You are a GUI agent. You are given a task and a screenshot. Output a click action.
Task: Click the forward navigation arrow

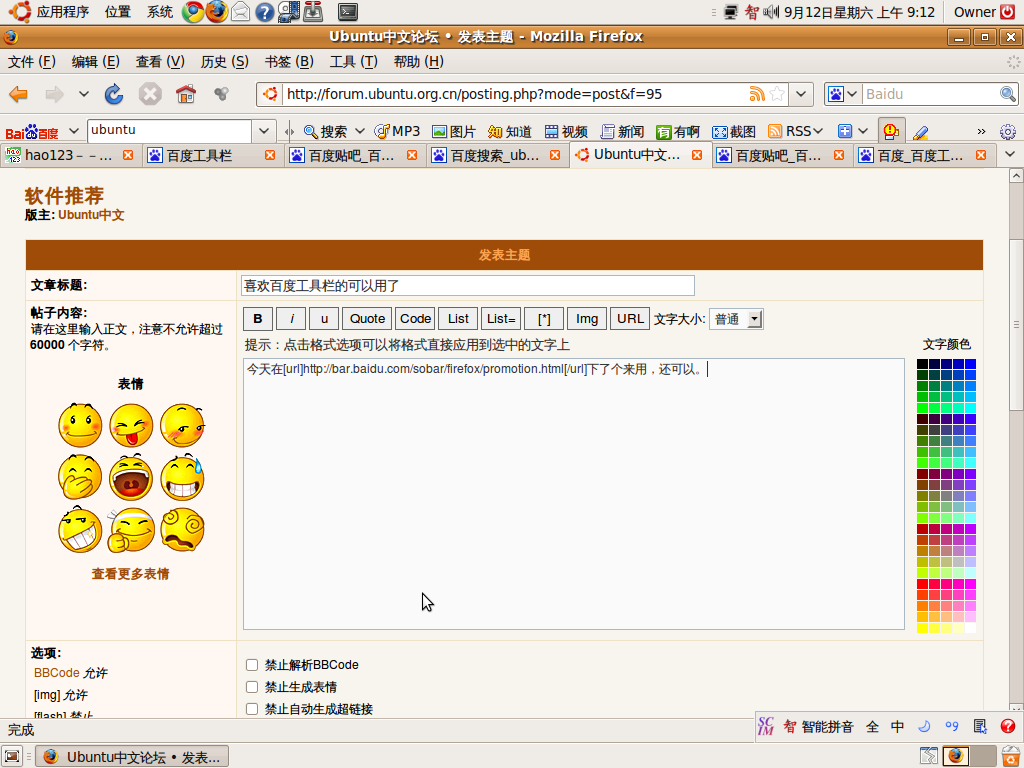coord(54,94)
